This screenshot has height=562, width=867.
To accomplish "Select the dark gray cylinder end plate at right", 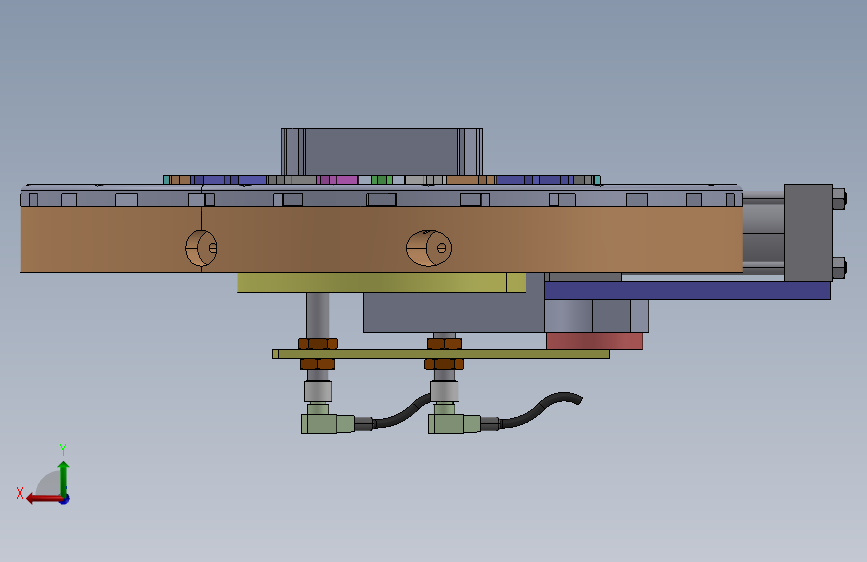I will tap(808, 233).
